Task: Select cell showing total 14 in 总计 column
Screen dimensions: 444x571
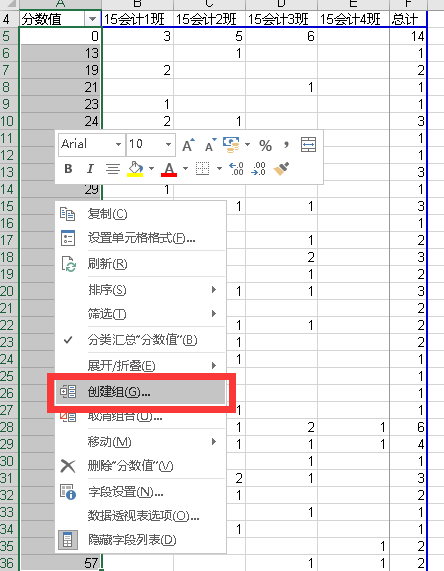Action: (407, 36)
